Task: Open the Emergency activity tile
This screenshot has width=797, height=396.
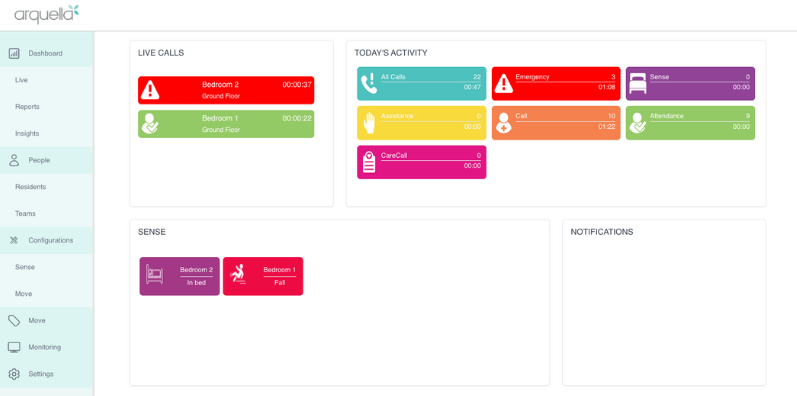Action: 556,83
